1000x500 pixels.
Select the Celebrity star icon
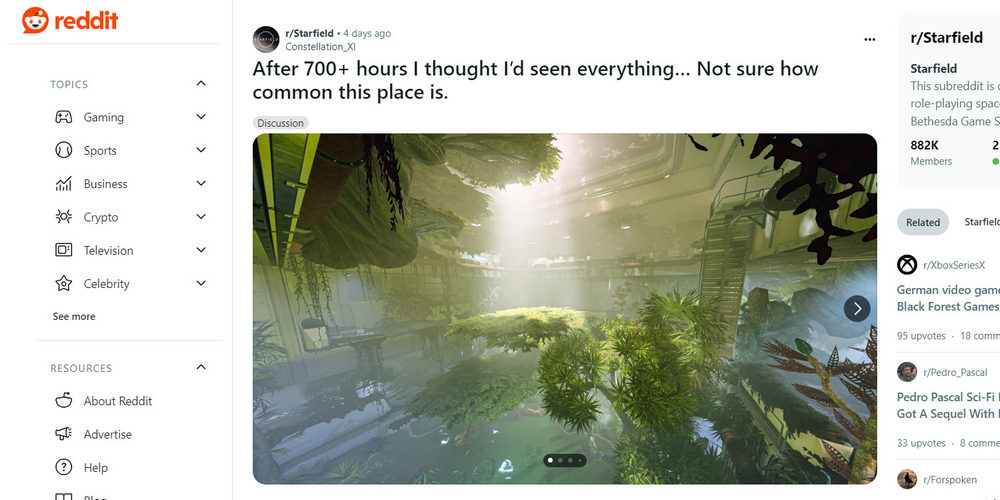coord(63,284)
